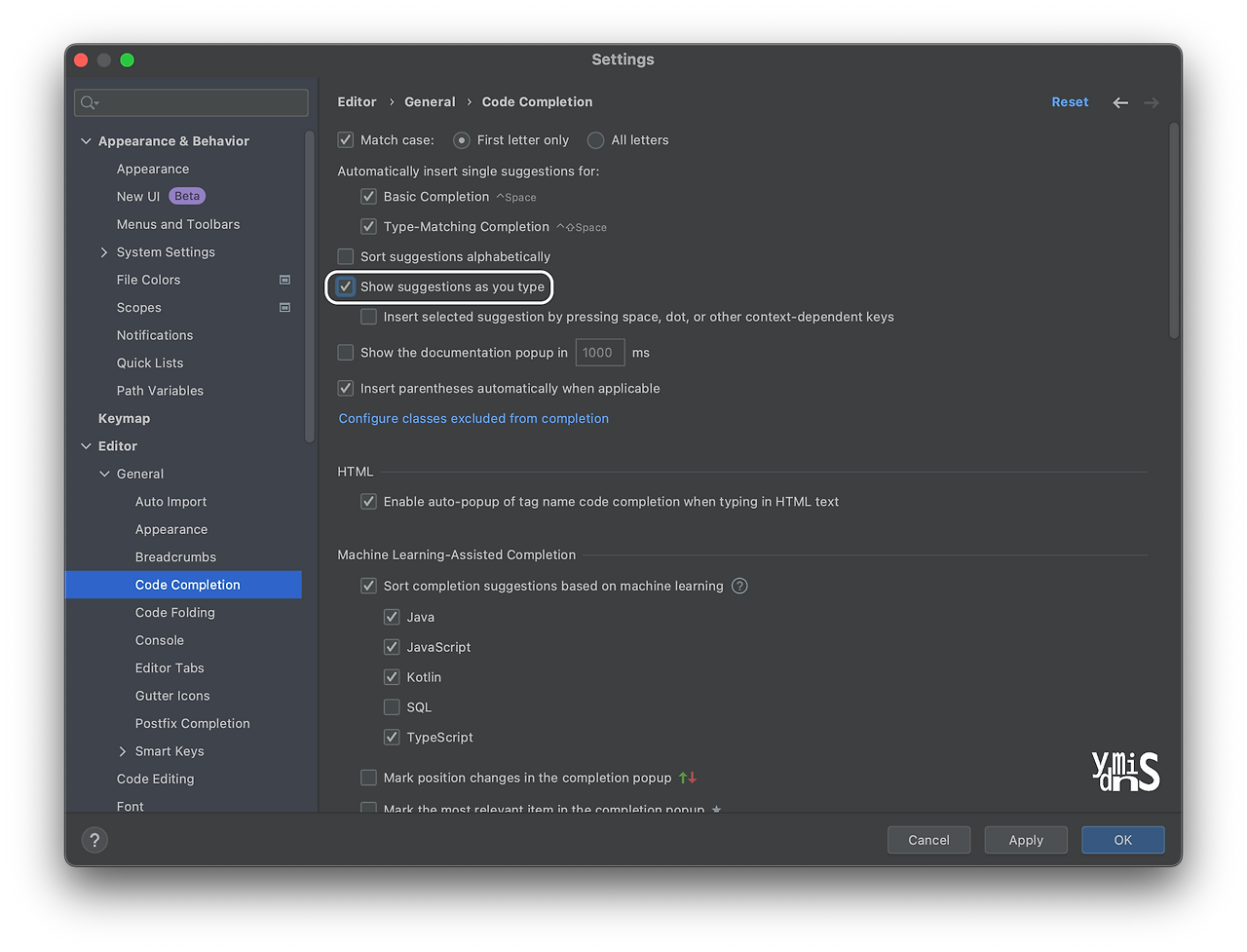
Task: Click the documentation popup delay field
Action: point(599,352)
